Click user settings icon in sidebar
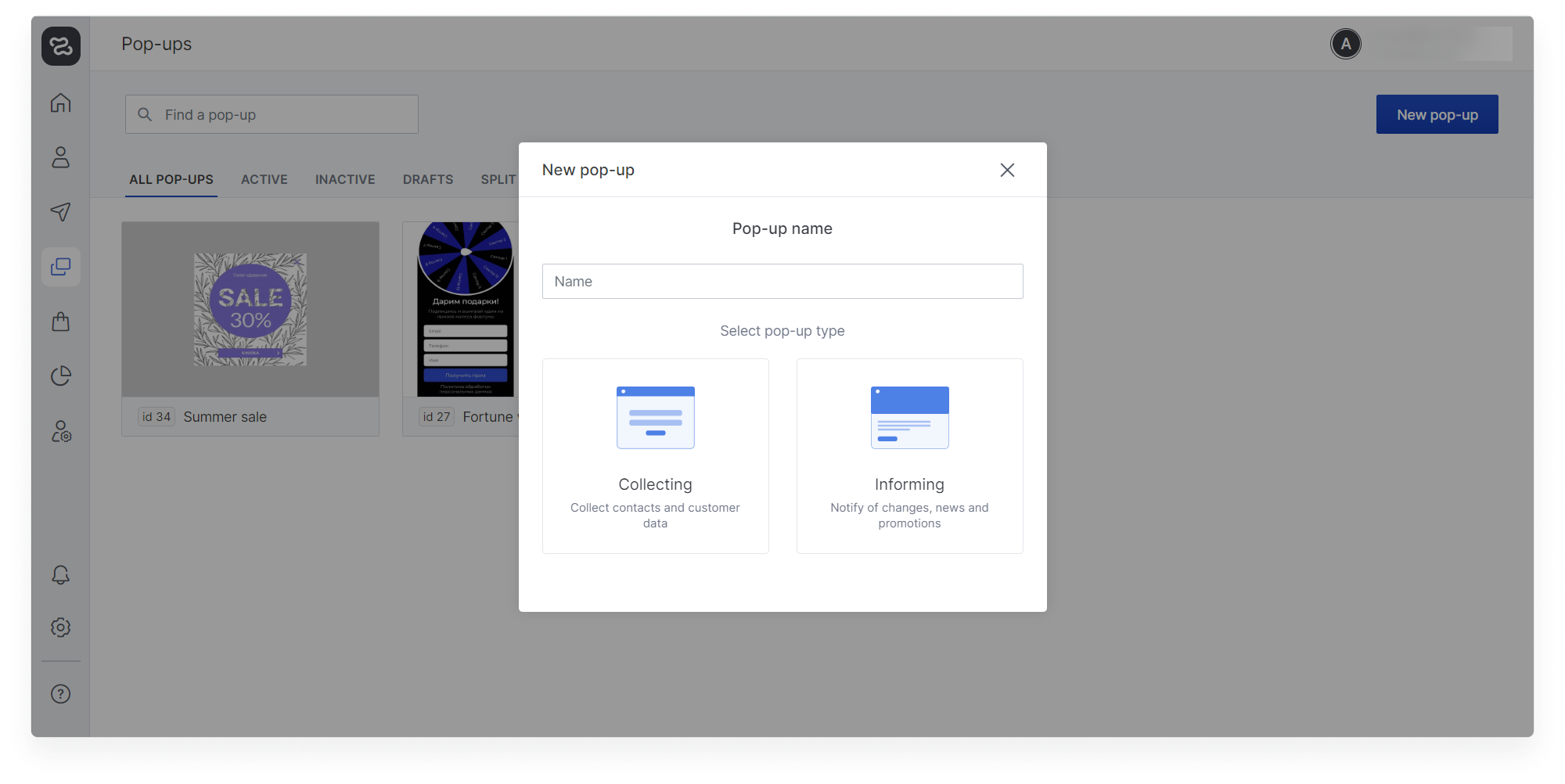The width and height of the screenshot is (1565, 784). click(x=61, y=431)
